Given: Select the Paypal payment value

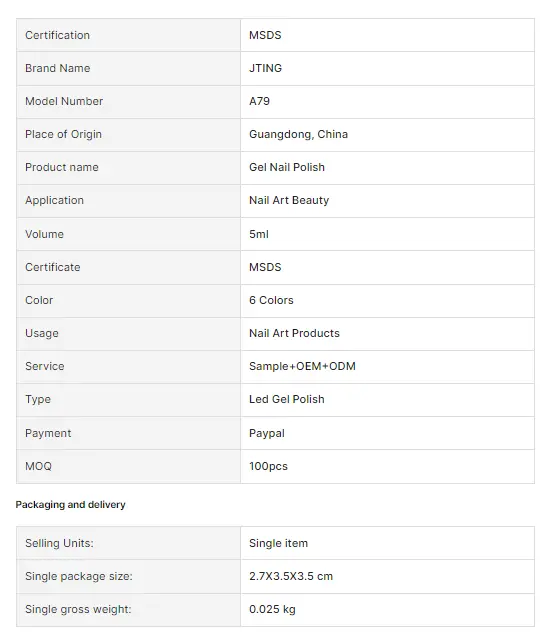Looking at the screenshot, I should 266,433.
